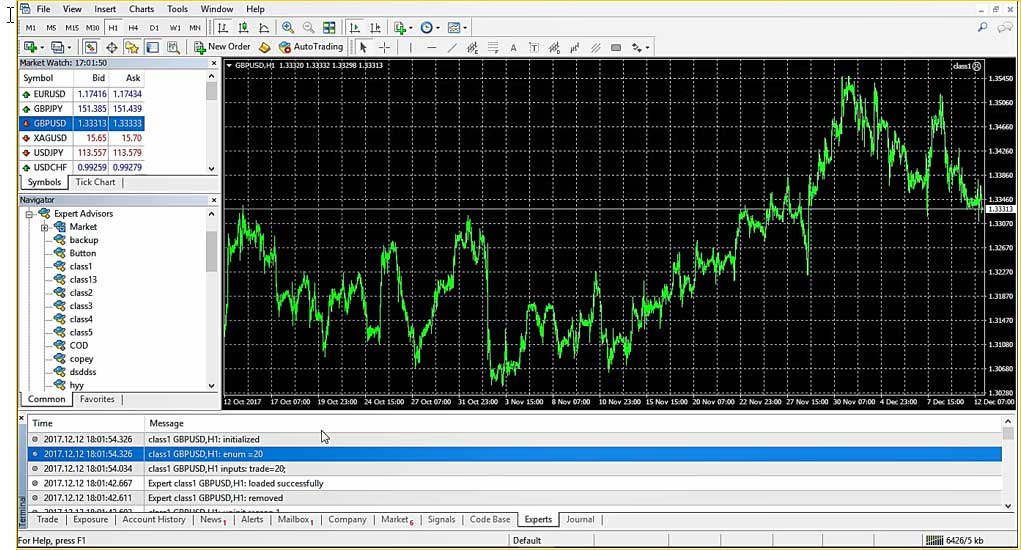
Task: Switch chart to bar chart style
Action: (223, 27)
